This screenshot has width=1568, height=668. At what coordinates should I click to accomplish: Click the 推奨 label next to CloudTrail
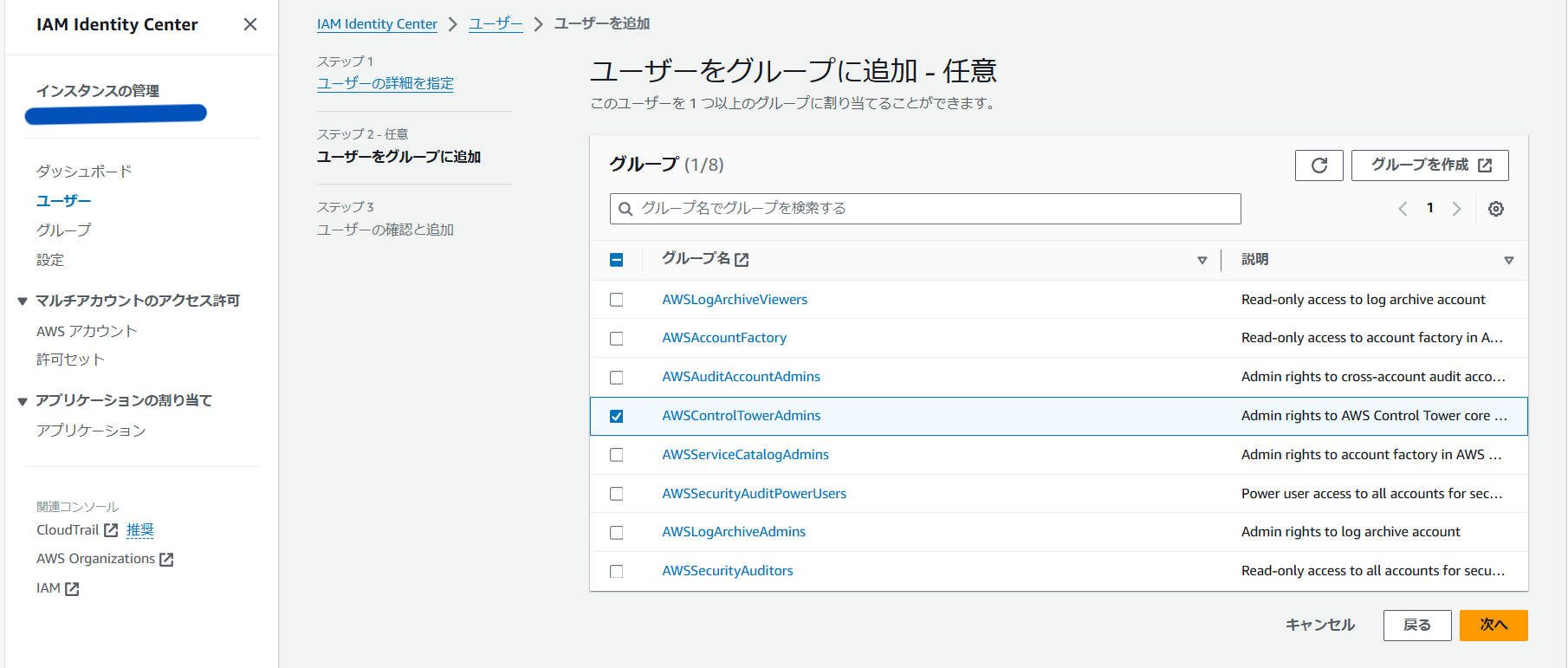[x=139, y=530]
